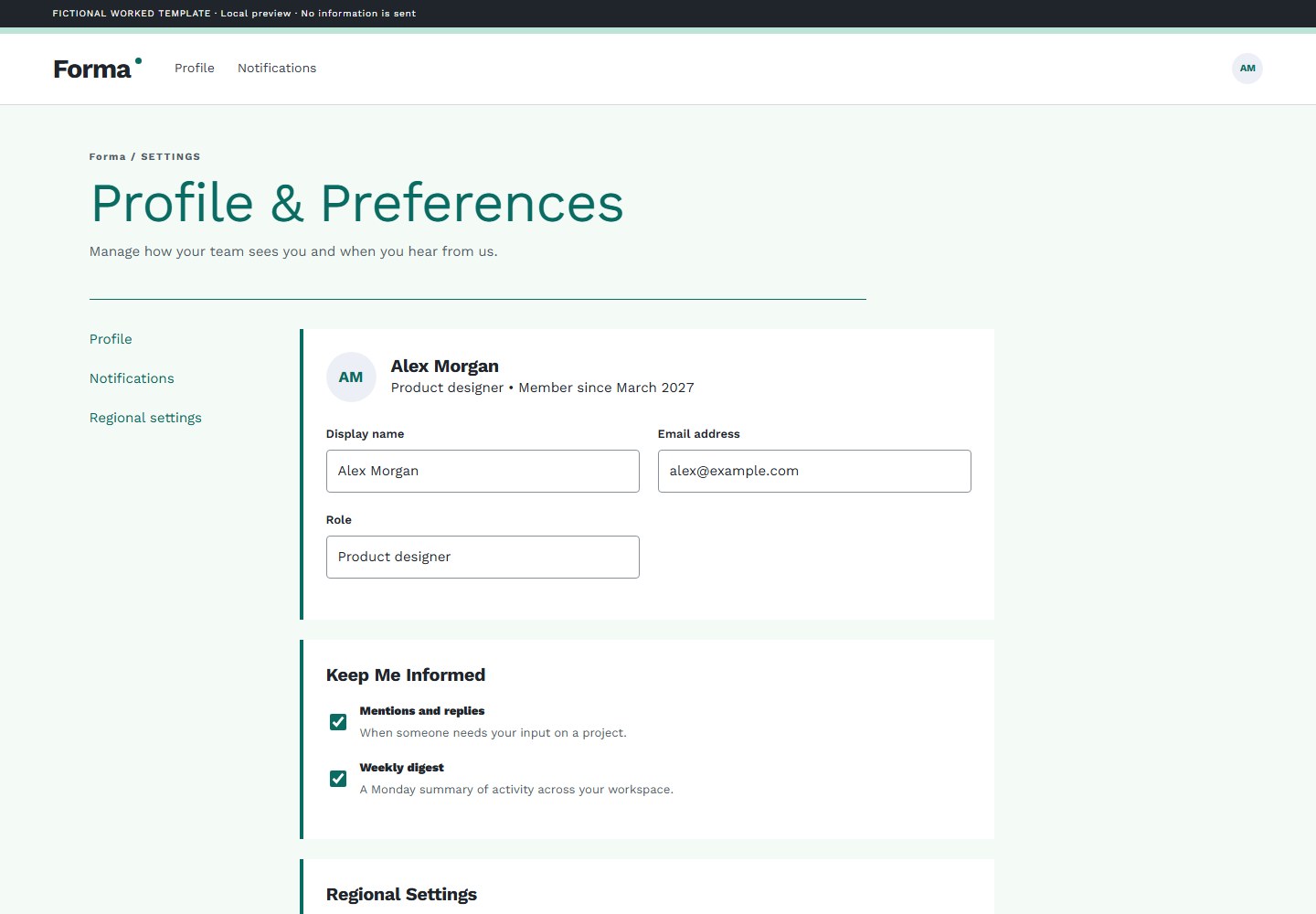The height and width of the screenshot is (914, 1316).
Task: Edit the Email address field
Action: click(814, 471)
